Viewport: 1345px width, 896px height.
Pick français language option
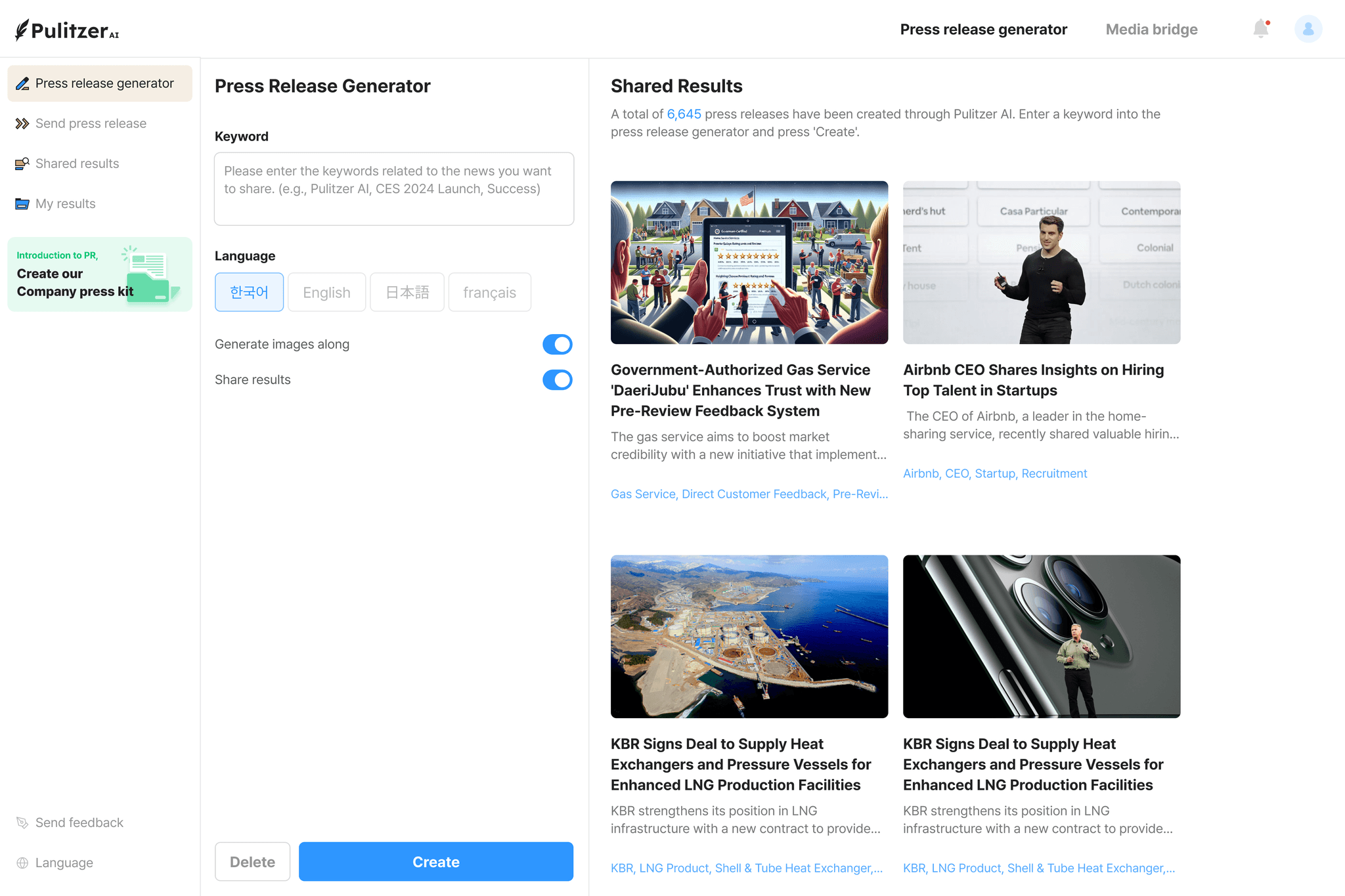[x=489, y=292]
